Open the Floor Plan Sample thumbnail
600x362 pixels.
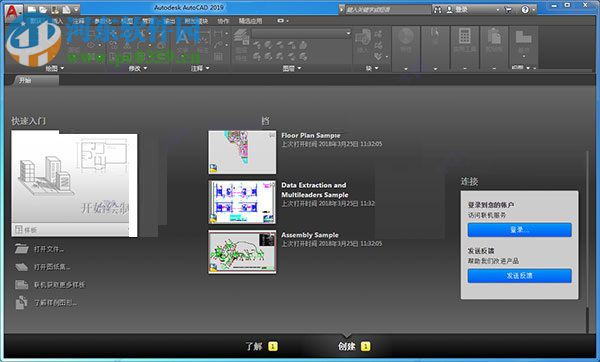coord(242,152)
